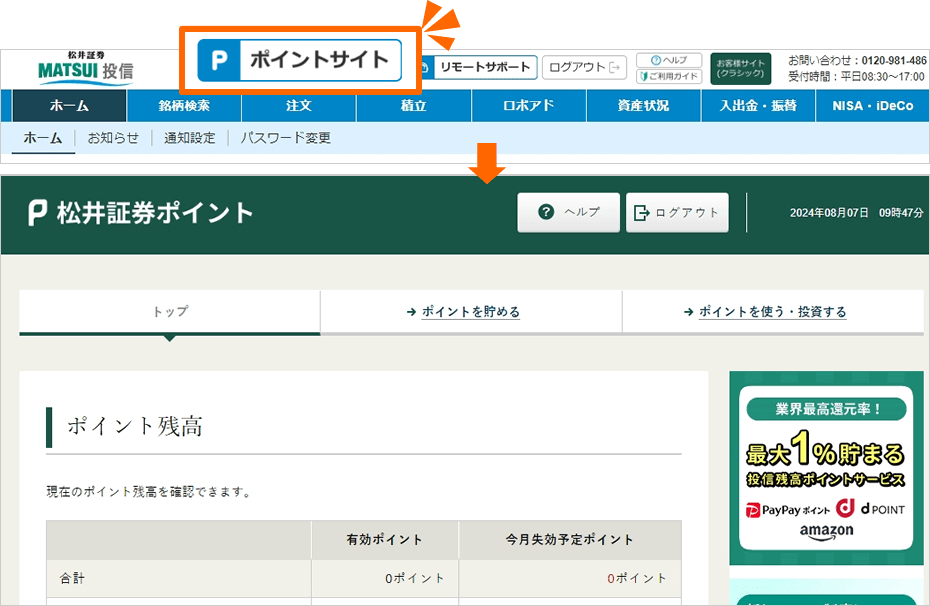Click the ヘルプ button in the green header
Screen dimensions: 930x606
point(568,212)
